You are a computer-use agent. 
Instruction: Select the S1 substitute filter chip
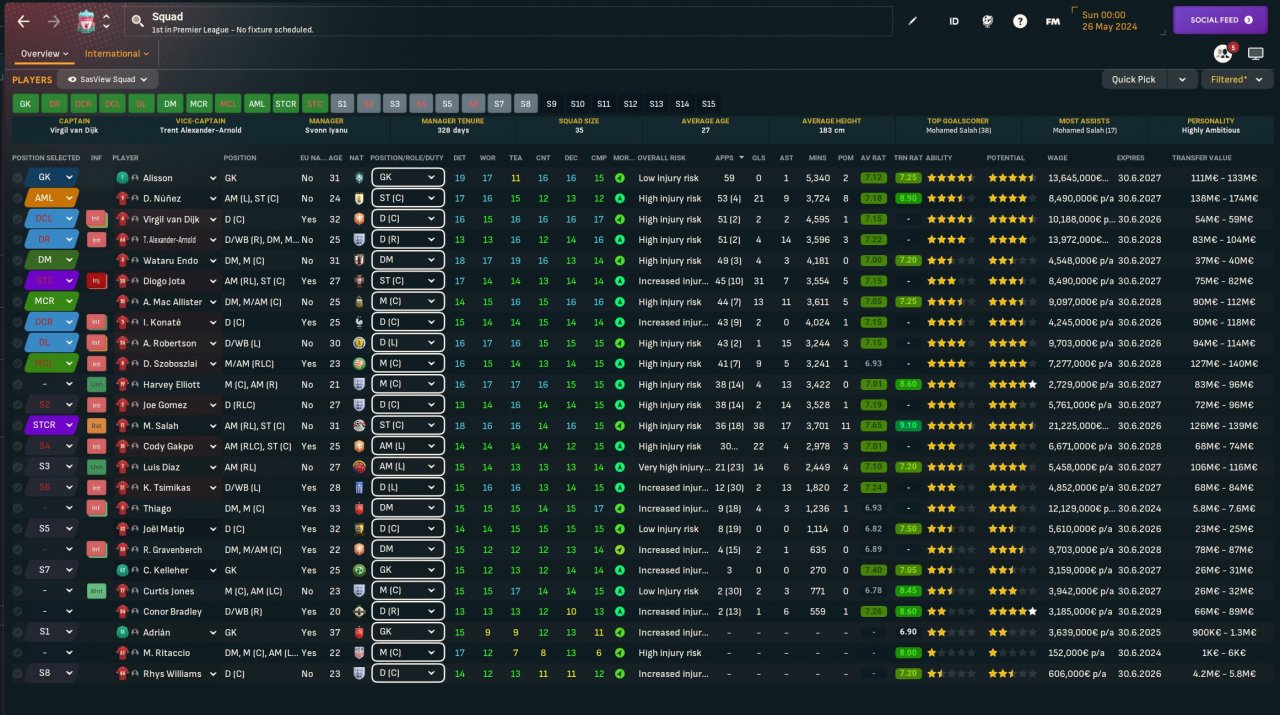343,103
